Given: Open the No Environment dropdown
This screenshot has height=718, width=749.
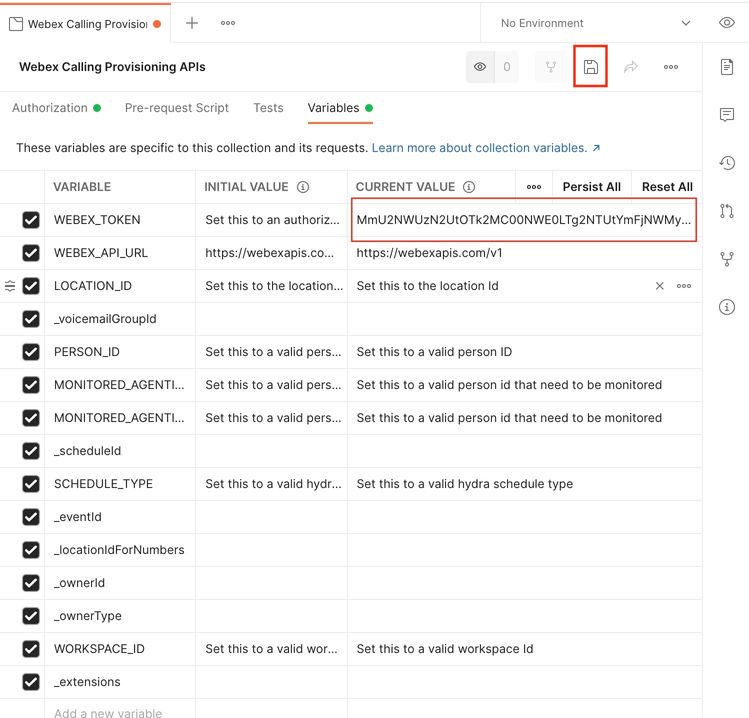Looking at the screenshot, I should click(x=595, y=23).
